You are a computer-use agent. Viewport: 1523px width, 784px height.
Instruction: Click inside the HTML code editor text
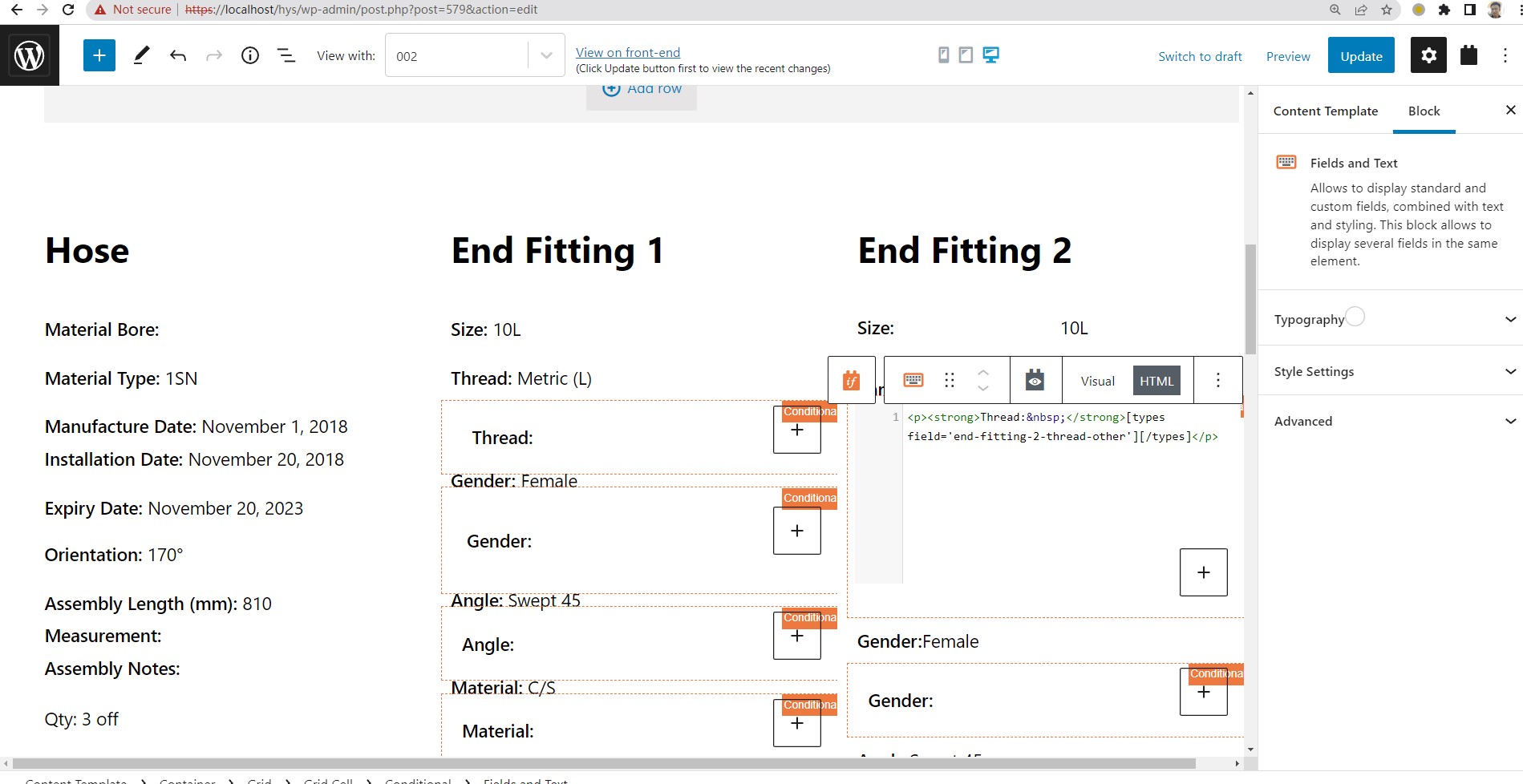1063,426
